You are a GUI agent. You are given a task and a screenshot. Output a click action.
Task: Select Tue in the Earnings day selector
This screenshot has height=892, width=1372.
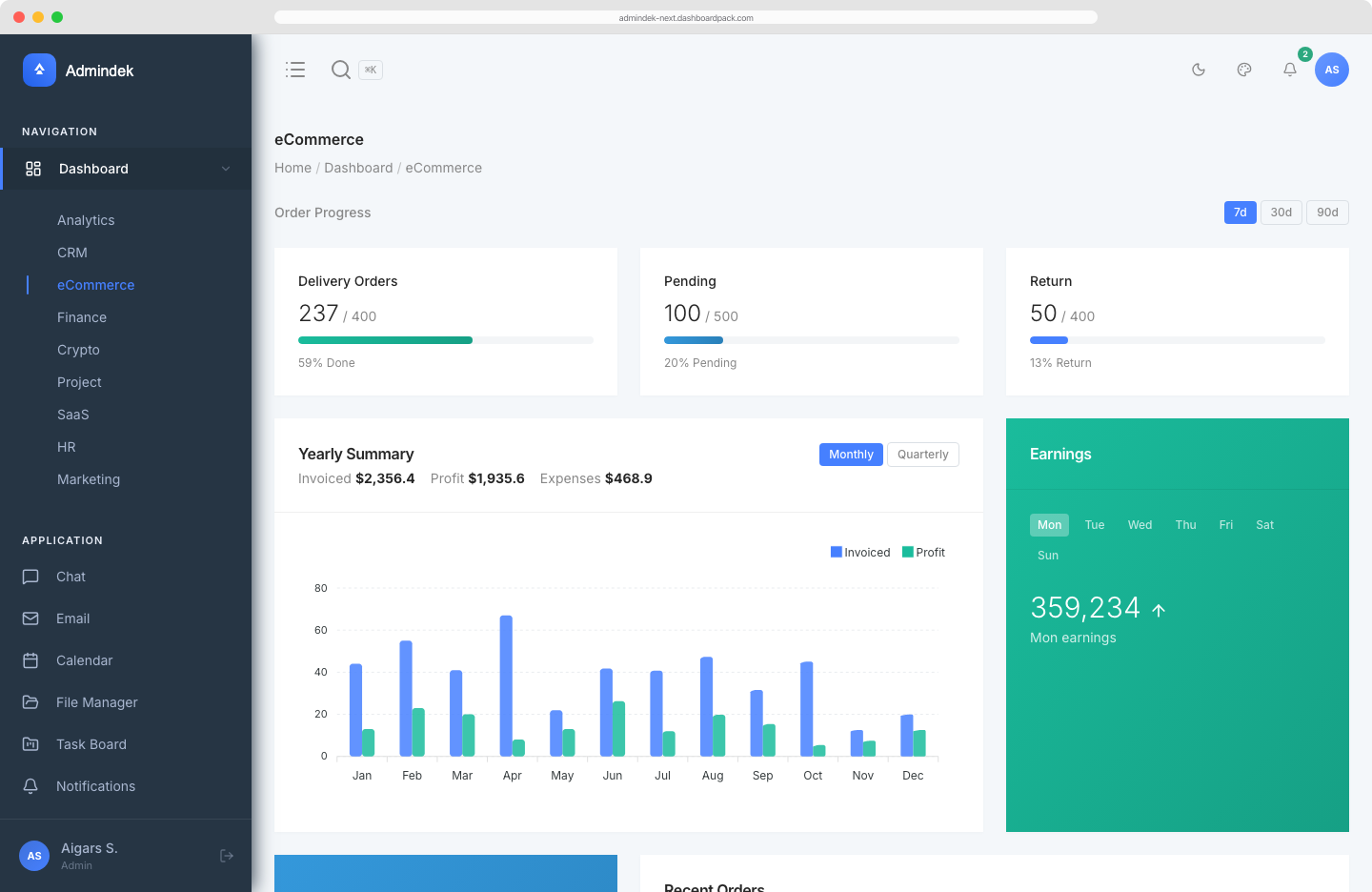point(1094,524)
